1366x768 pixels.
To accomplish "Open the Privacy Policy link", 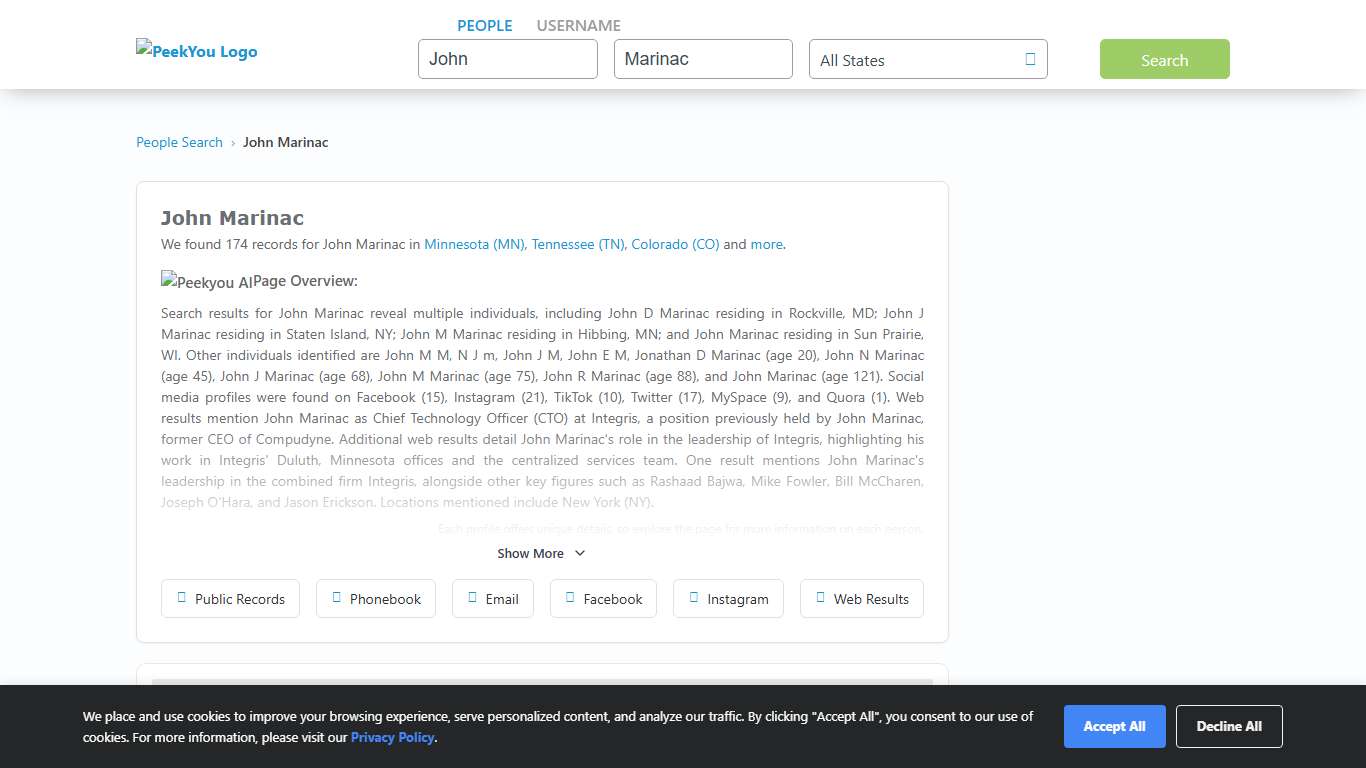I will [x=392, y=737].
